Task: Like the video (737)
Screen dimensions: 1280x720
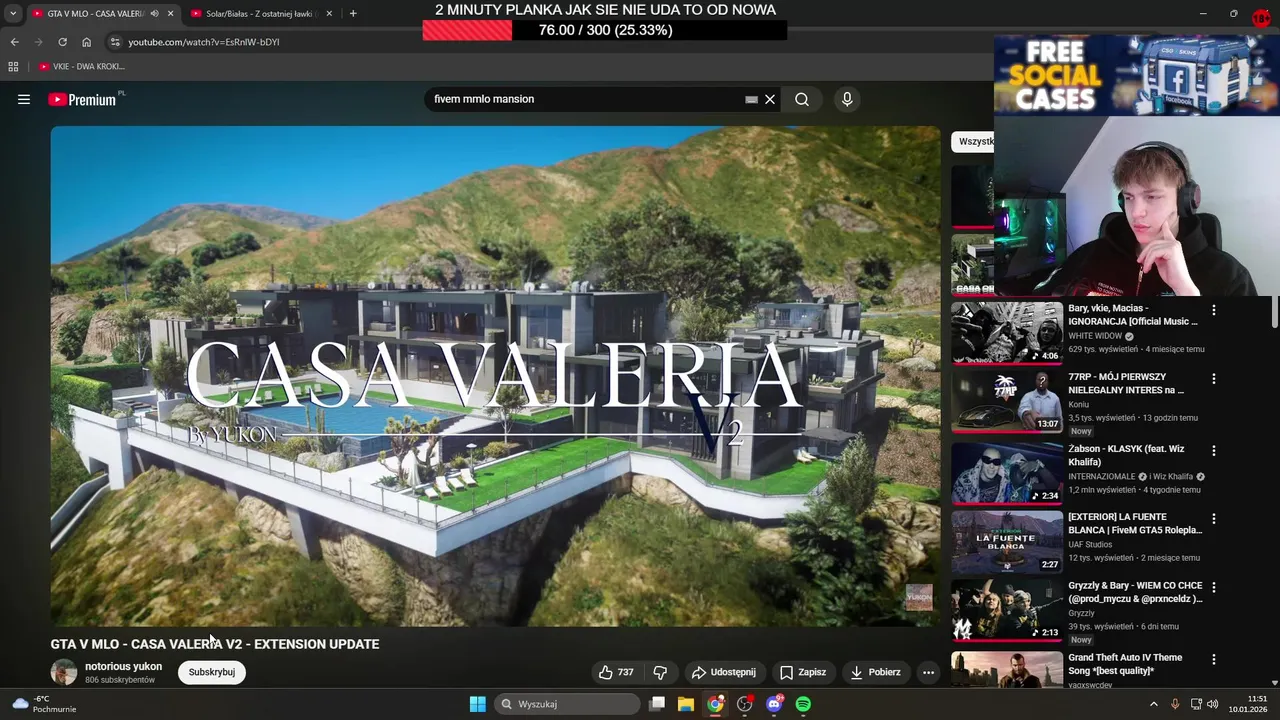Action: coord(616,672)
